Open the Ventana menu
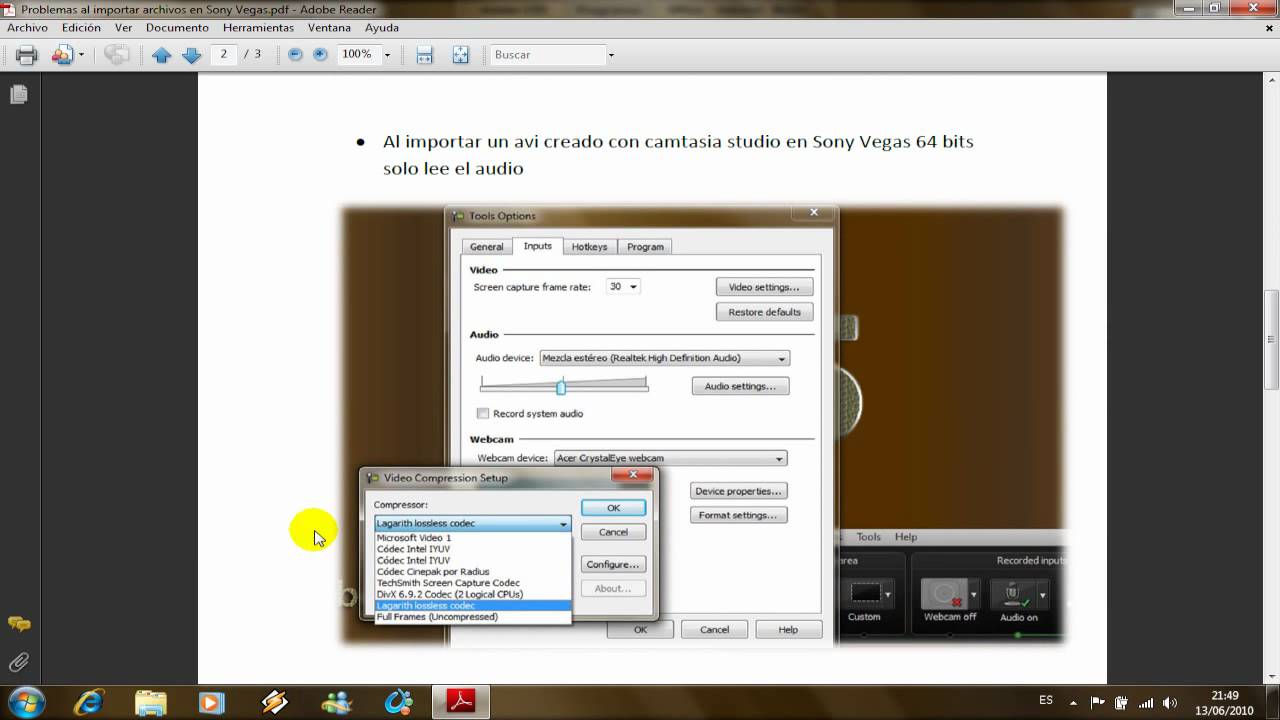This screenshot has height=720, width=1280. click(329, 28)
